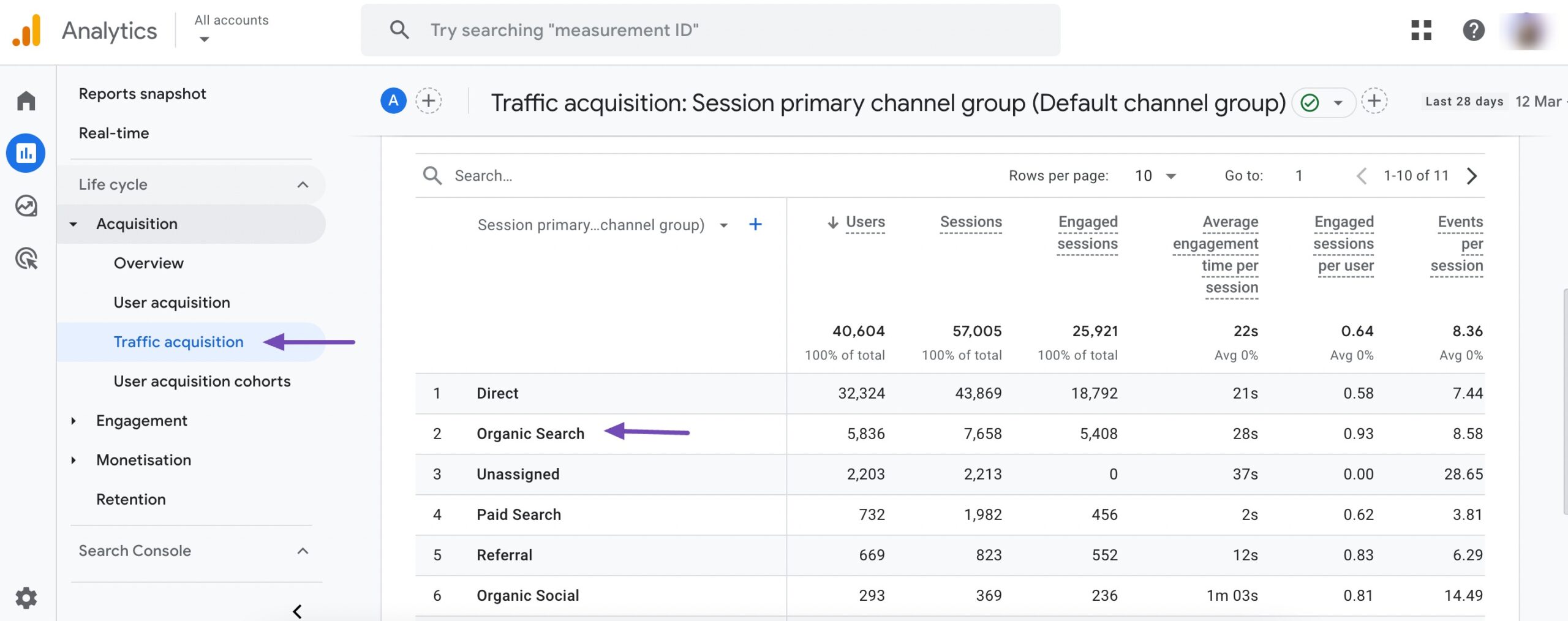
Task: Click the Google Analytics logo
Action: pos(26,30)
